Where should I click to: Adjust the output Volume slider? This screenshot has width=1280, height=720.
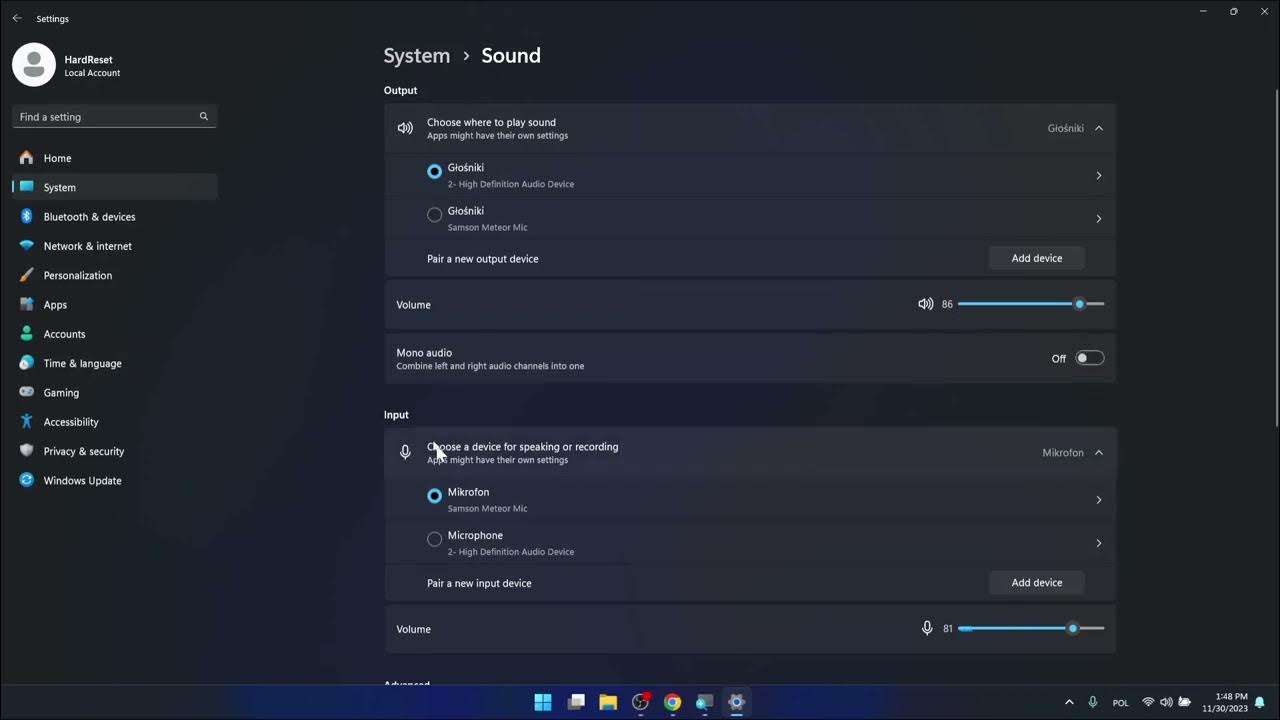[x=1078, y=304]
